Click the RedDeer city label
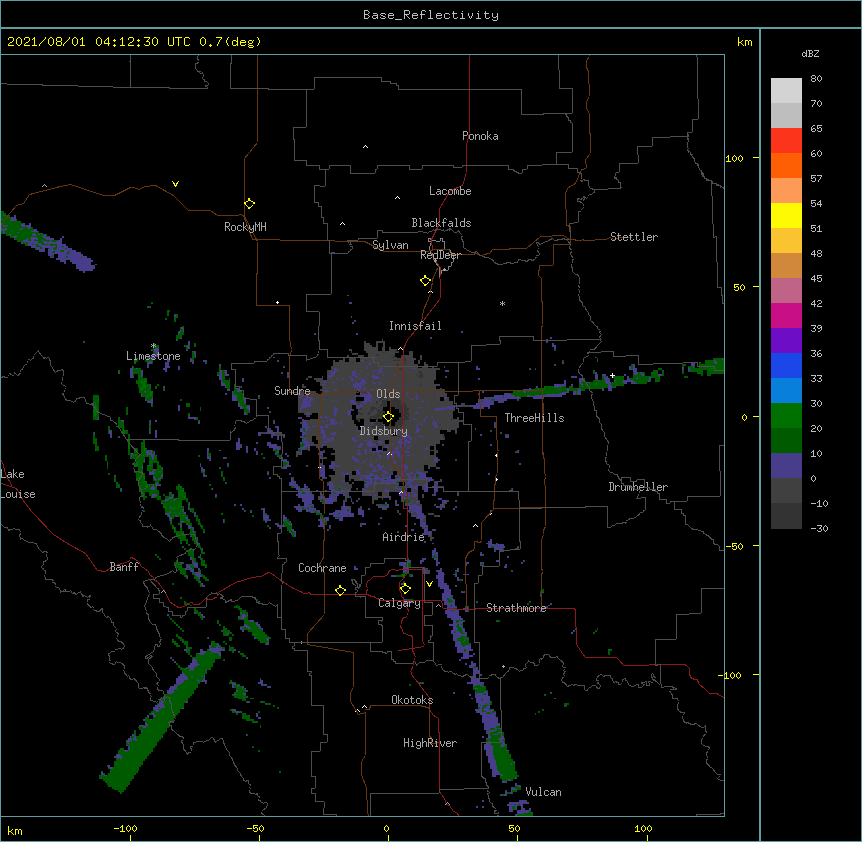 pos(440,255)
